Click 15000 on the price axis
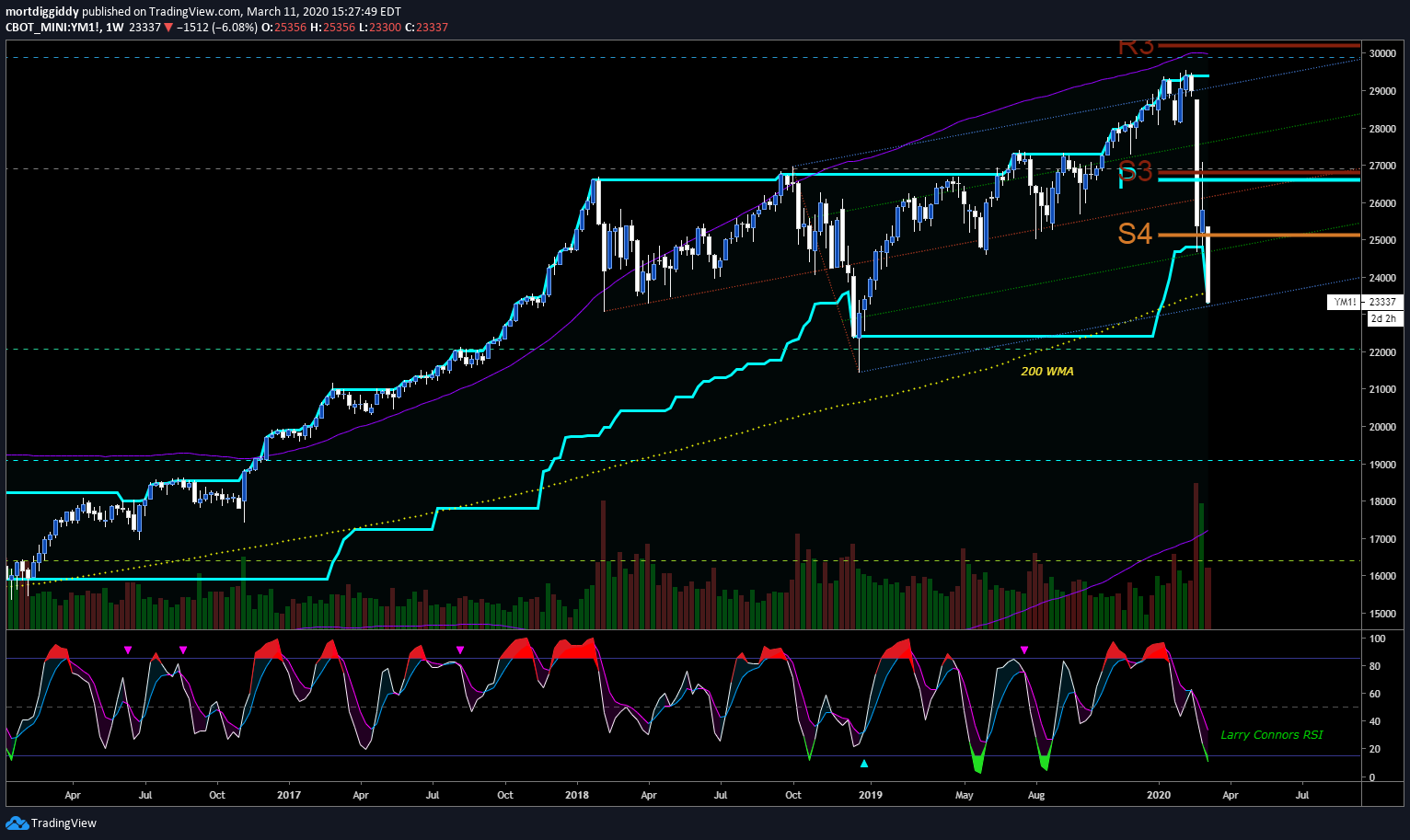Screen dimensions: 1410x840 click(x=1382, y=614)
